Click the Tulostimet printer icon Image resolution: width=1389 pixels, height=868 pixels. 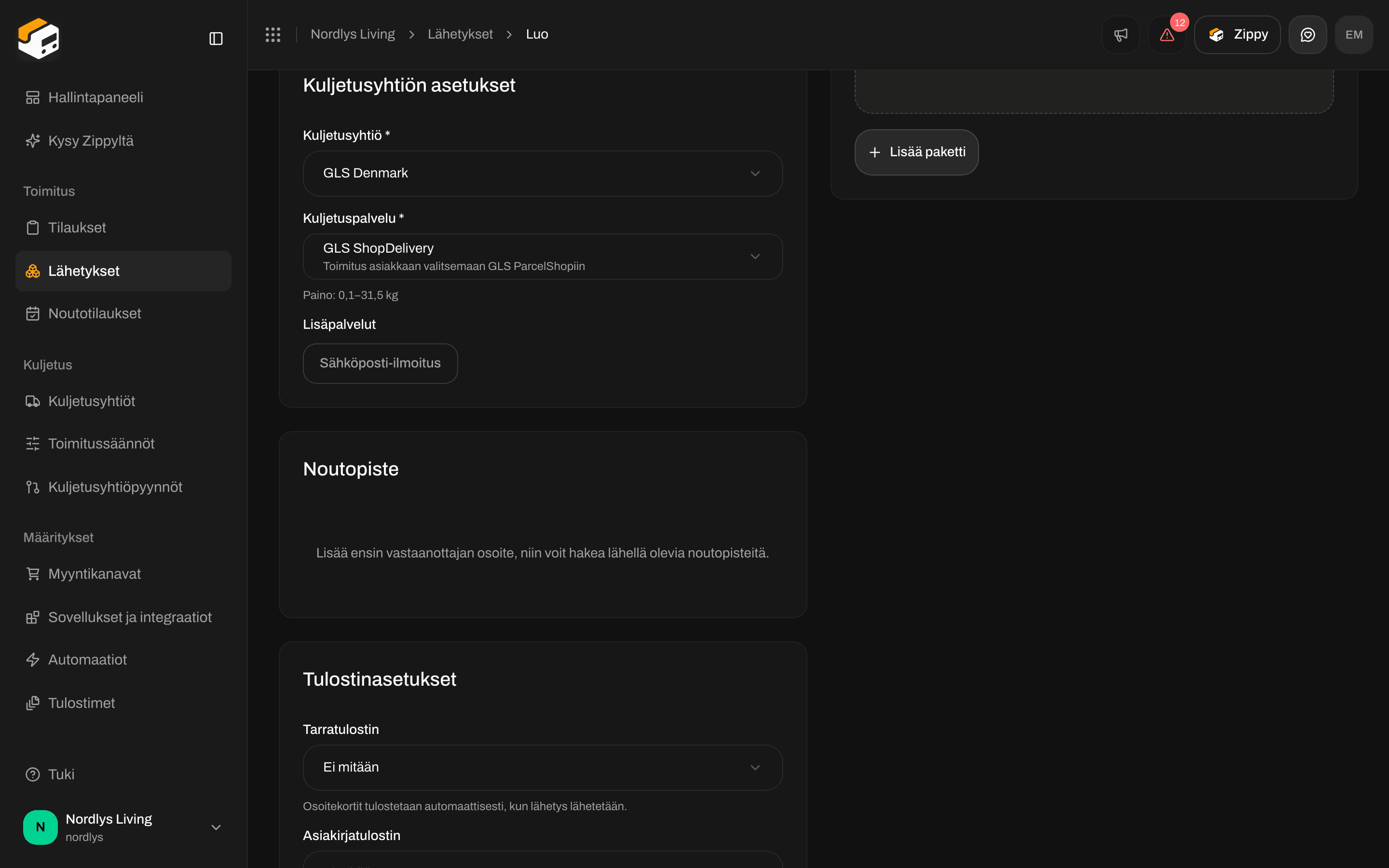33,703
